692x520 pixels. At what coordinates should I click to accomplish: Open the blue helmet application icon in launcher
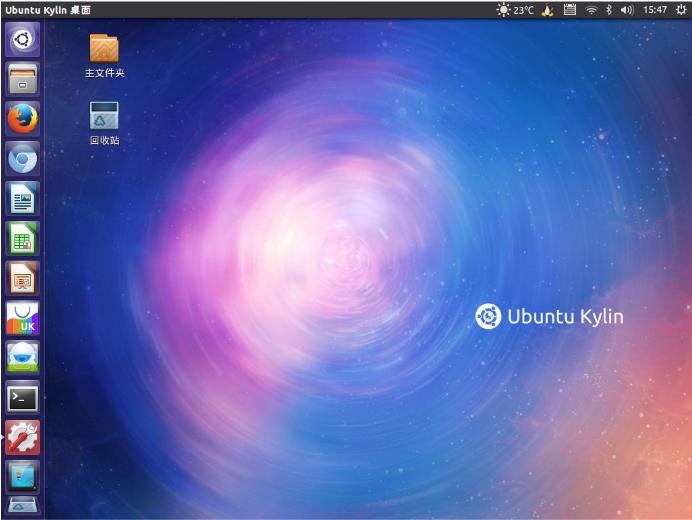[23, 358]
